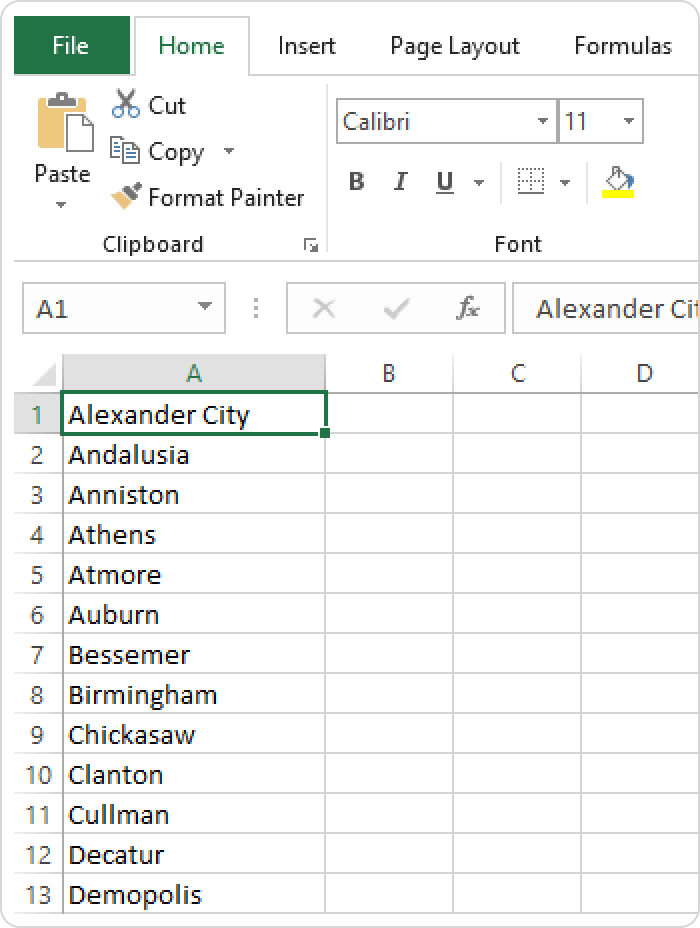
Task: Toggle Underline formatting
Action: [x=445, y=182]
